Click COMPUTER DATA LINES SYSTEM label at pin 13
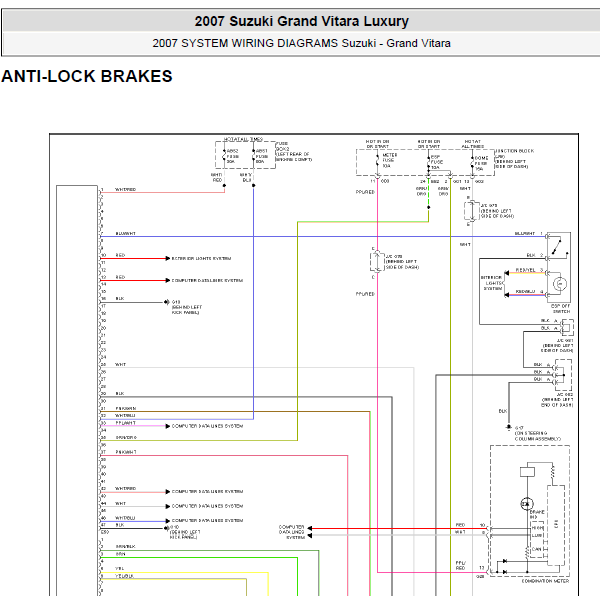The width and height of the screenshot is (600, 596). point(207,280)
